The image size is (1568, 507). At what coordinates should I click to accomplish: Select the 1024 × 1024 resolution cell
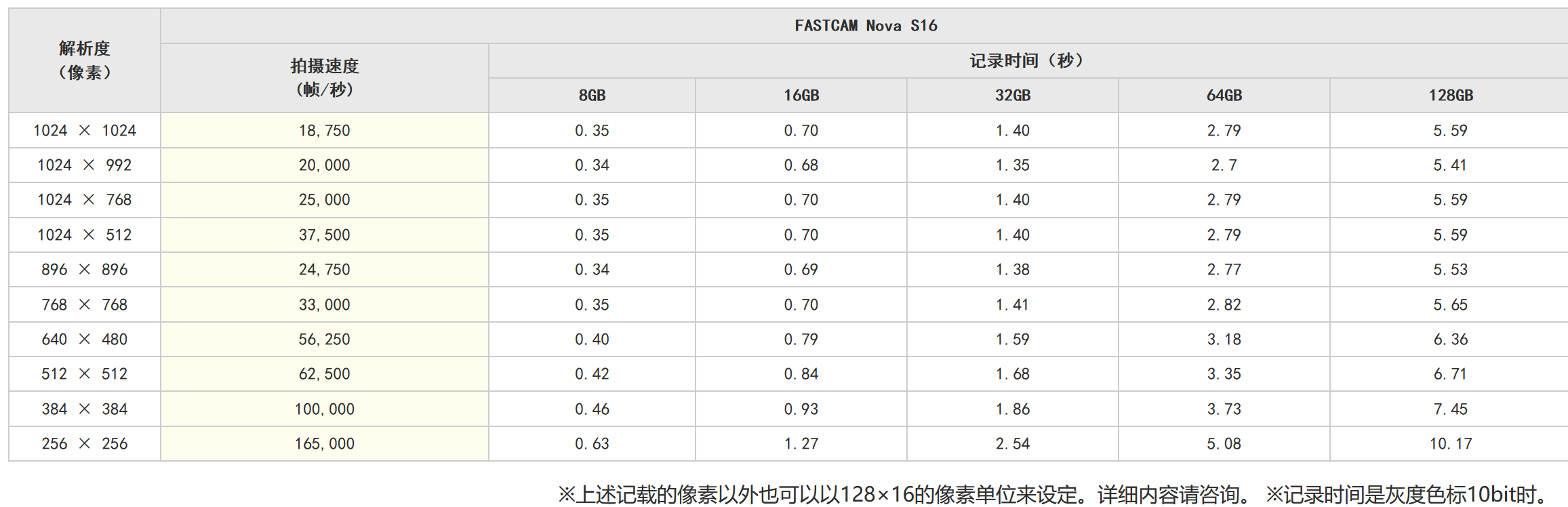pyautogui.click(x=85, y=130)
